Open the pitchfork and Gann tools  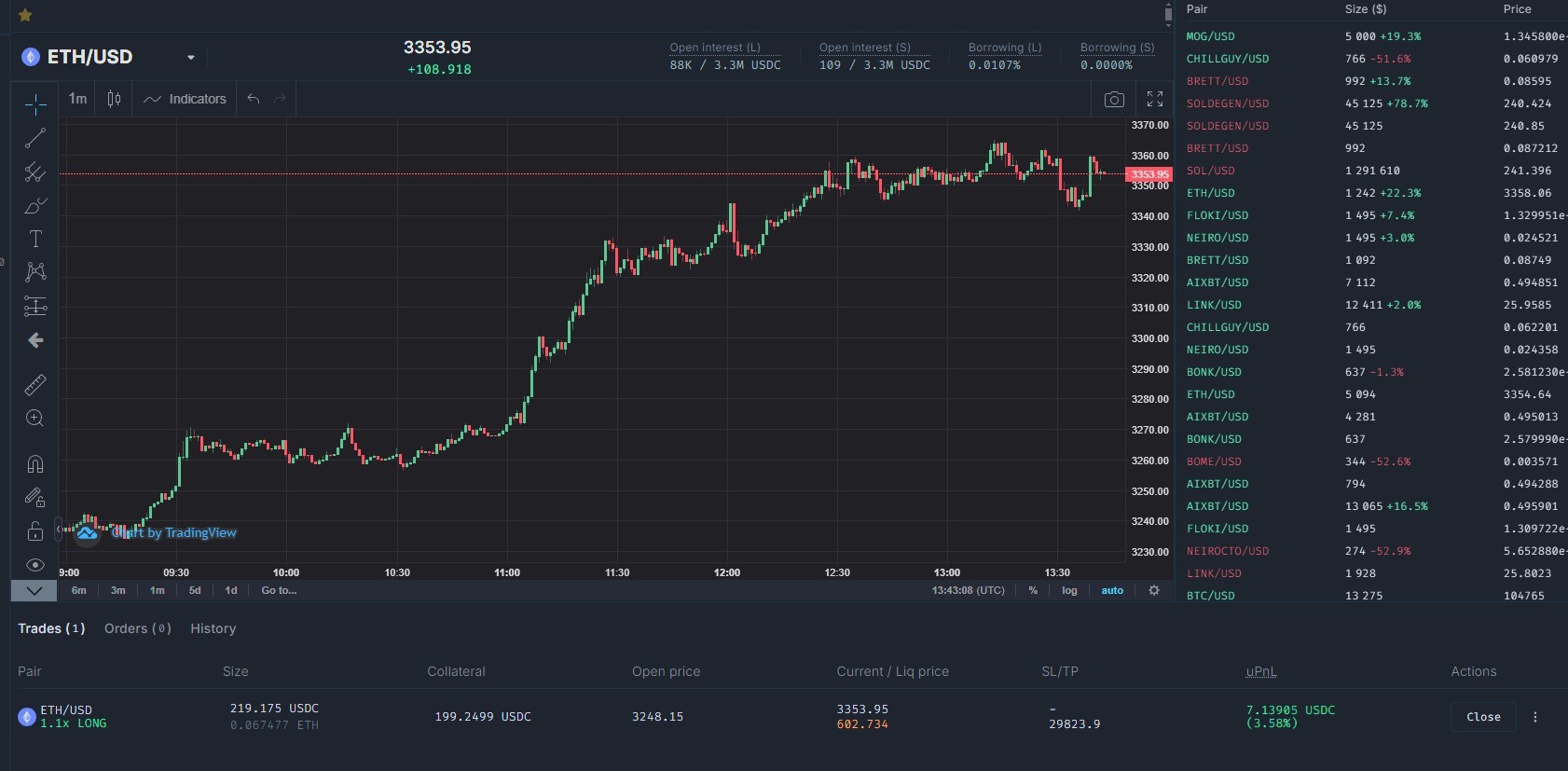pos(35,172)
